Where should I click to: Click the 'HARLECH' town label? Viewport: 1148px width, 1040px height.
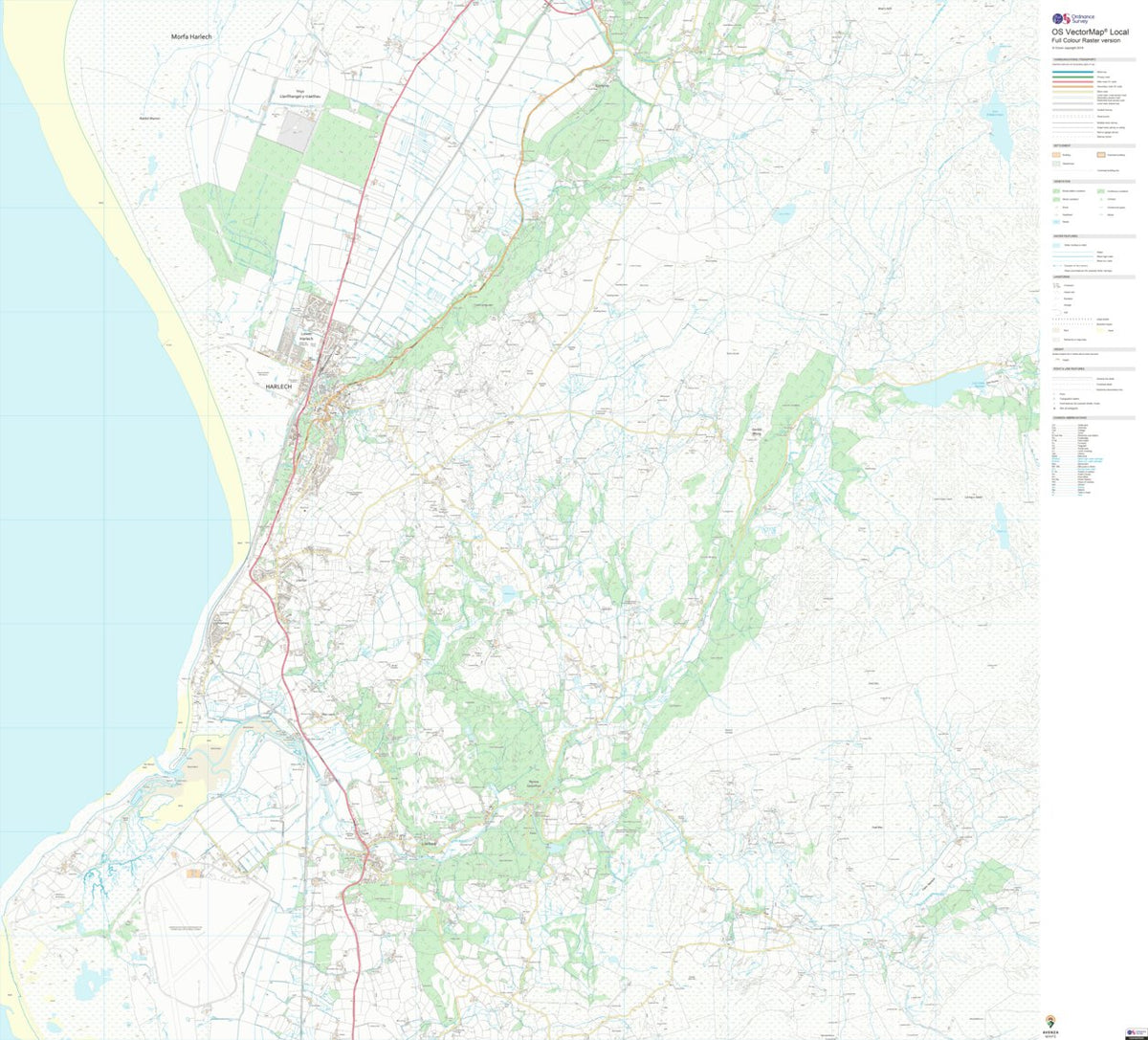pyautogui.click(x=280, y=385)
